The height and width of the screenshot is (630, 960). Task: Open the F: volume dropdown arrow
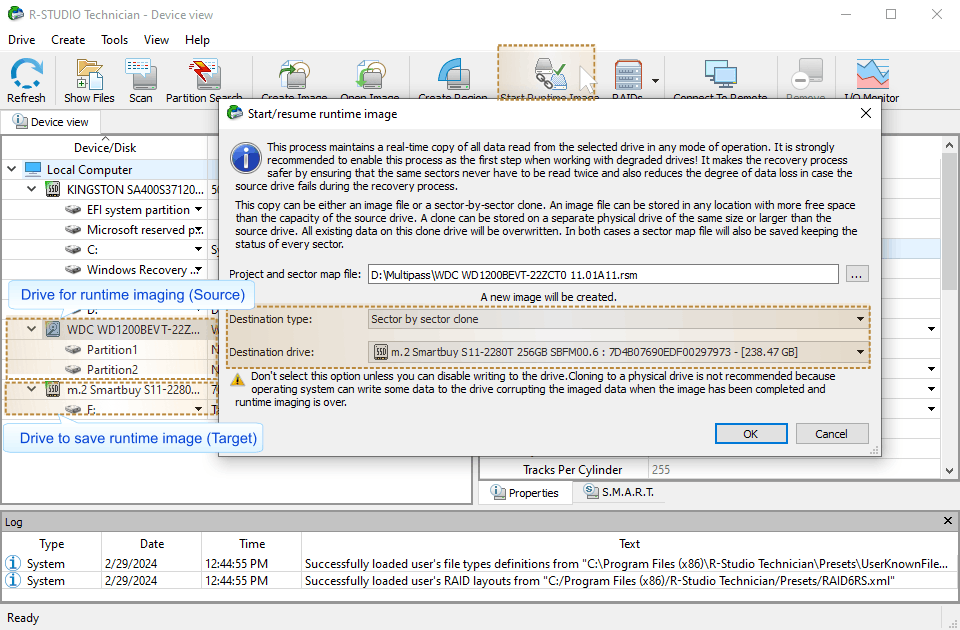click(x=198, y=409)
